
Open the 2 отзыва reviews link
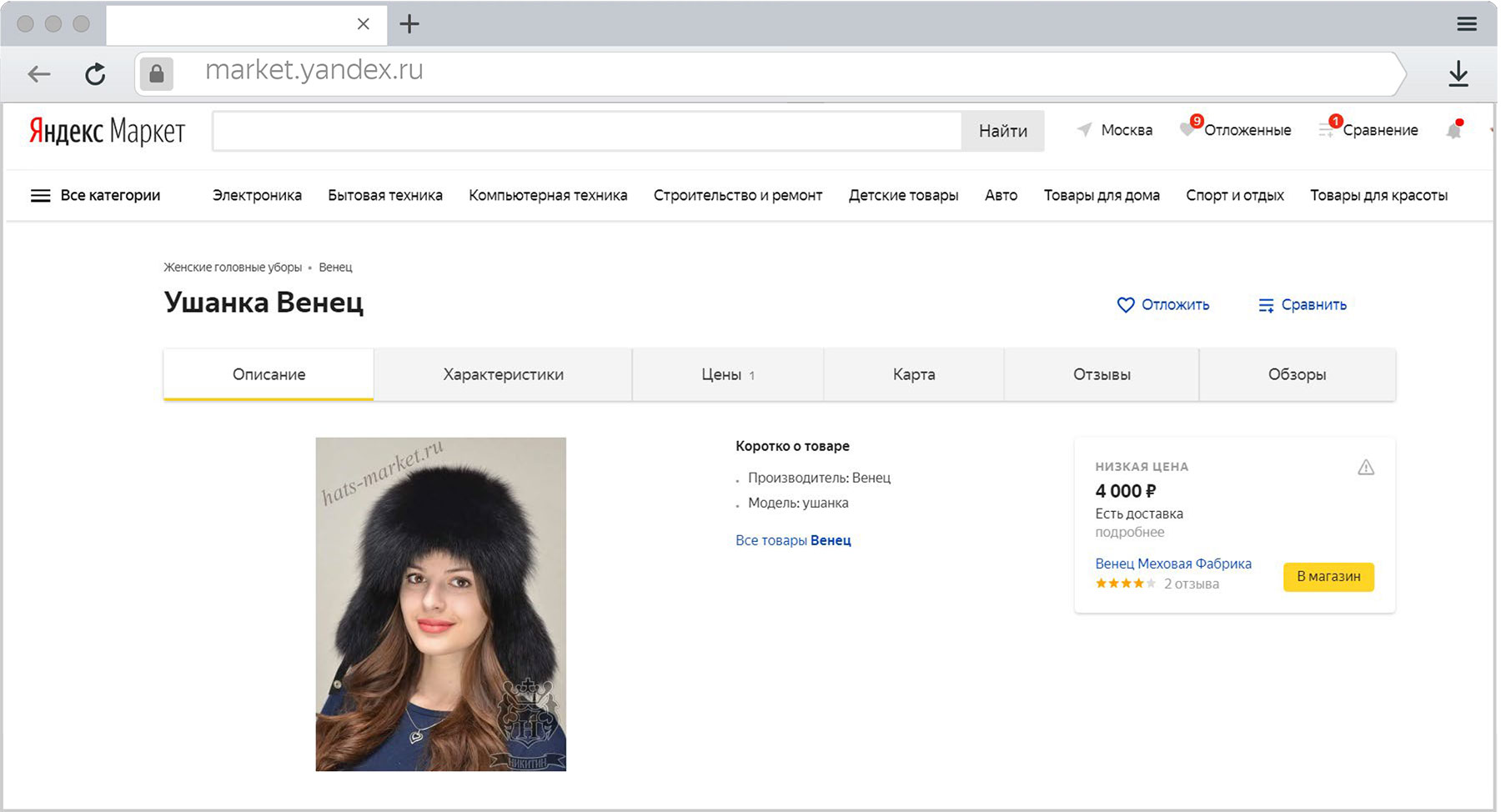(1192, 584)
